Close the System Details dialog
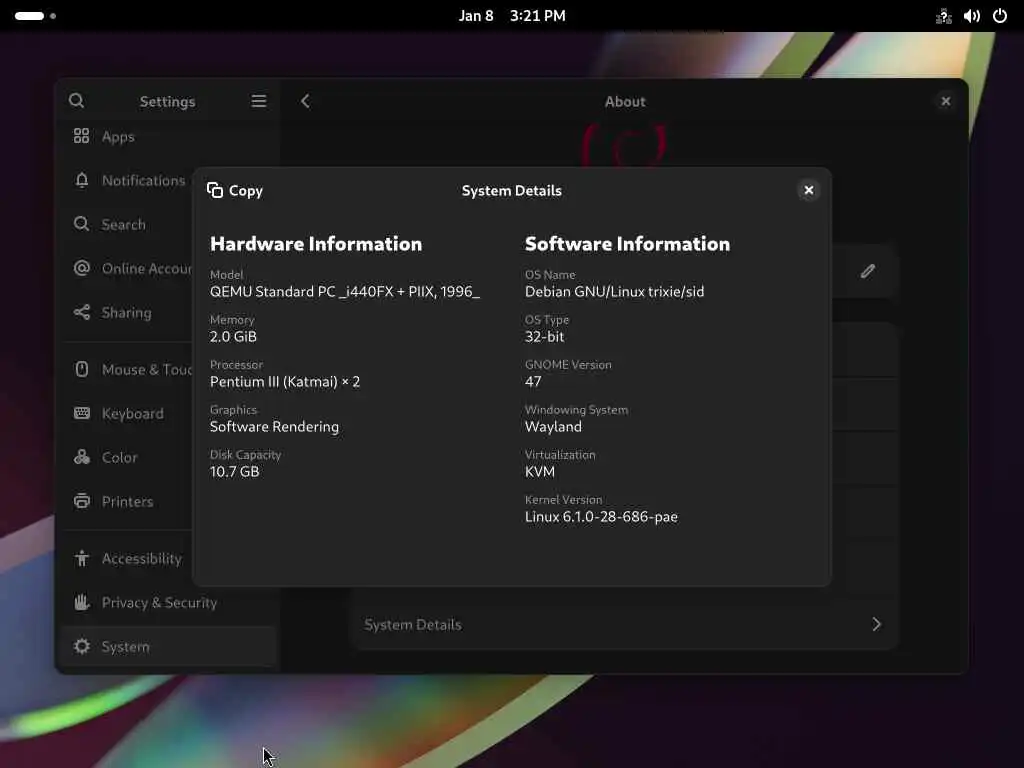This screenshot has height=768, width=1024. tap(808, 190)
